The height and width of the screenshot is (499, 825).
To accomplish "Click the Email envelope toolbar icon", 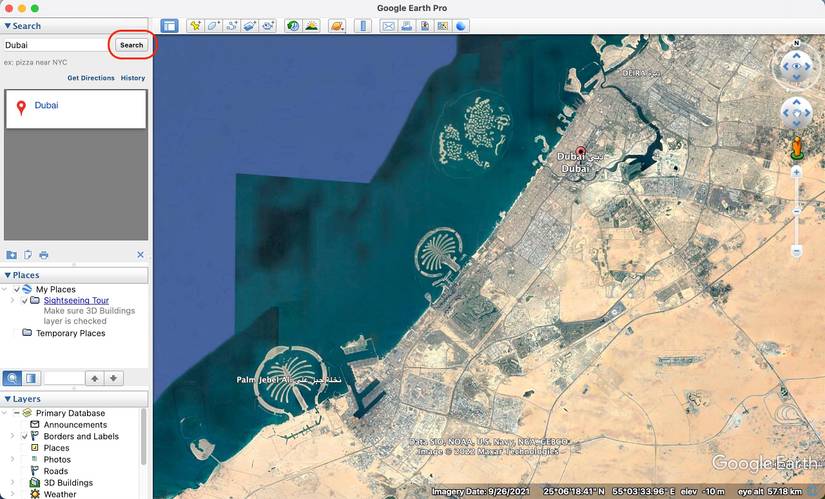I will 389,26.
